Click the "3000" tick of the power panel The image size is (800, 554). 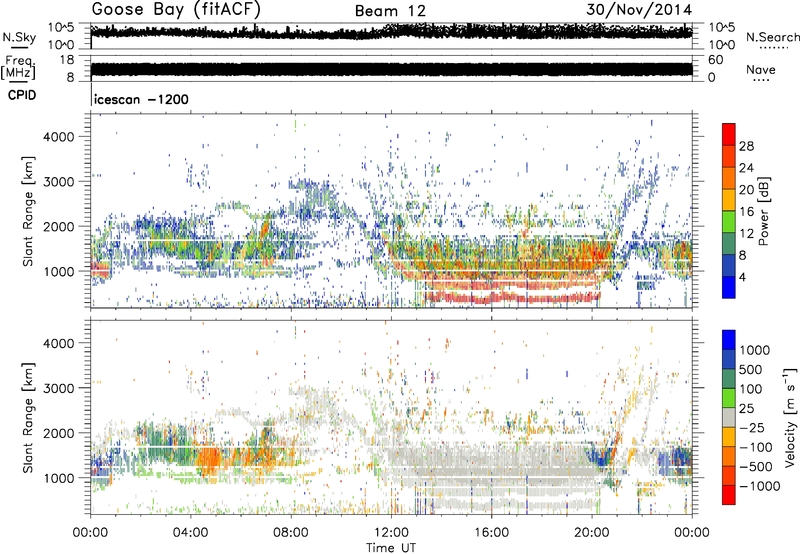point(59,182)
